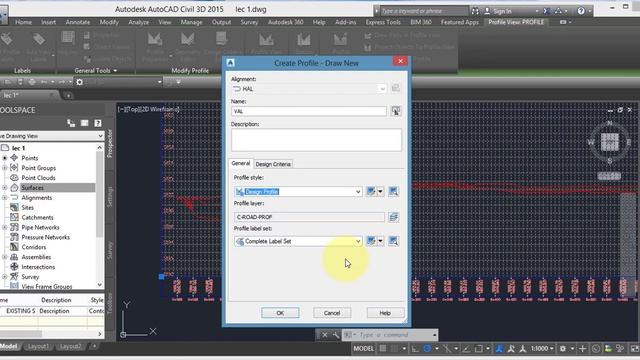Open the Alignment HAL dropdown
The width and height of the screenshot is (640, 360).
382,89
